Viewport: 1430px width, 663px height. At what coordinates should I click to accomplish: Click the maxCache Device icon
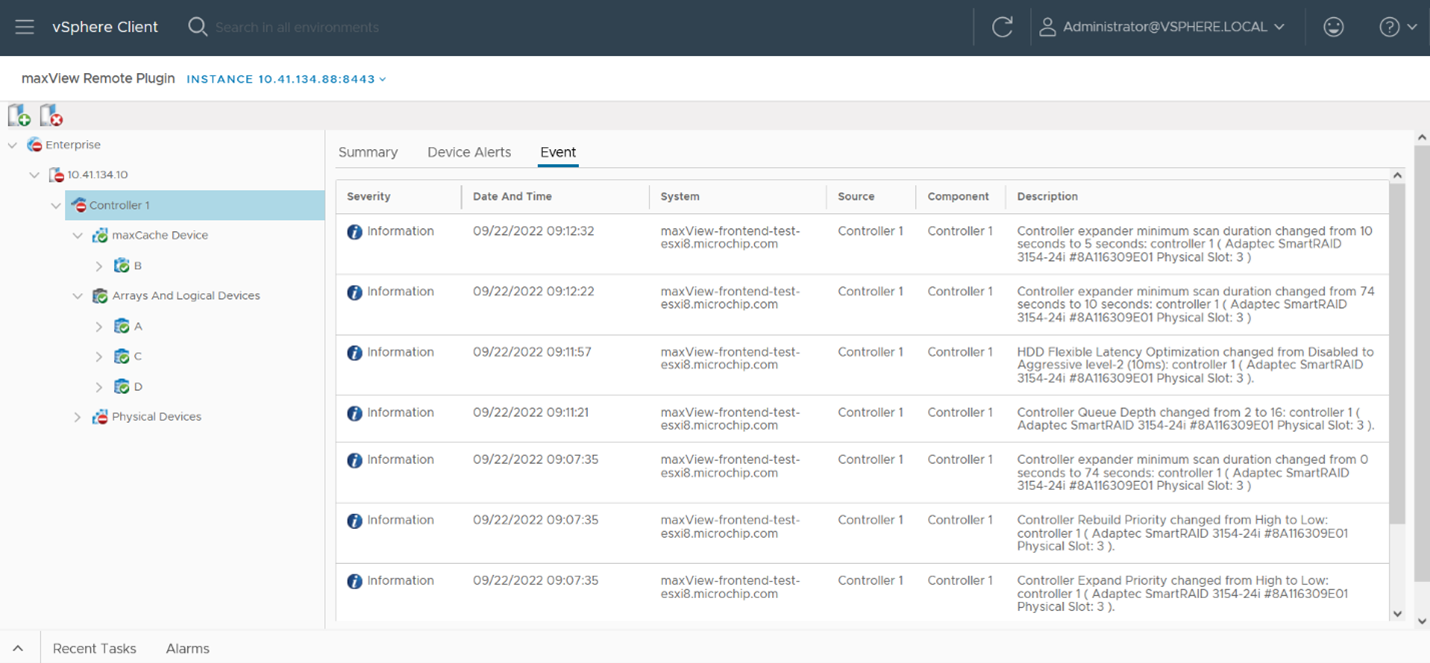pyautogui.click(x=100, y=236)
